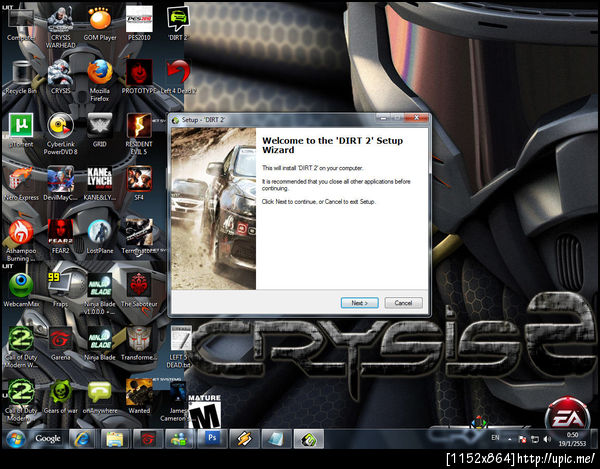The image size is (600, 469).
Task: Launch the Fraps desktop shortcut
Action: point(60,291)
